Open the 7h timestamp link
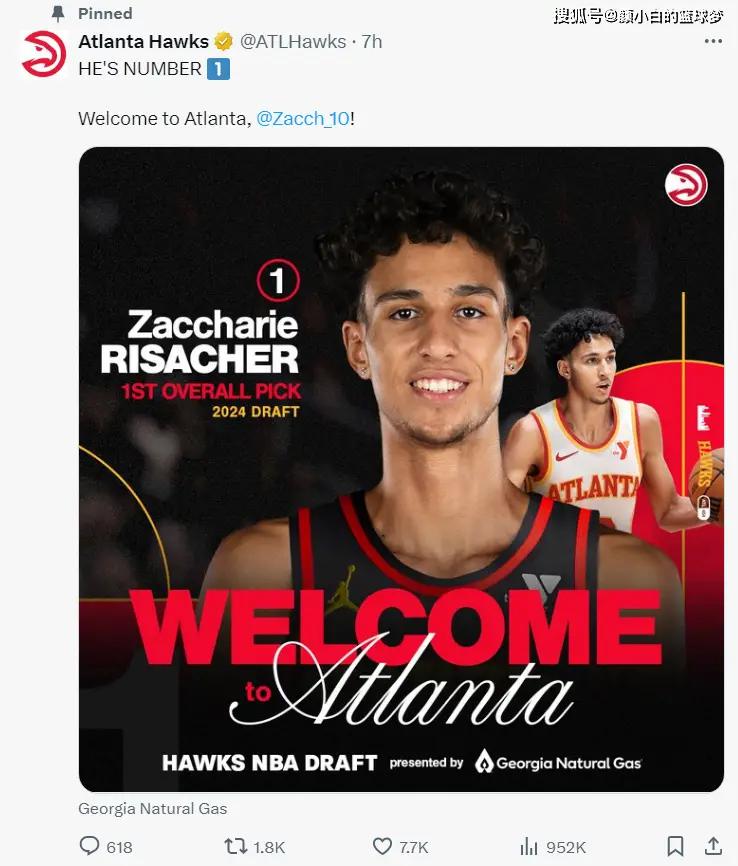738x866 pixels. pos(372,41)
